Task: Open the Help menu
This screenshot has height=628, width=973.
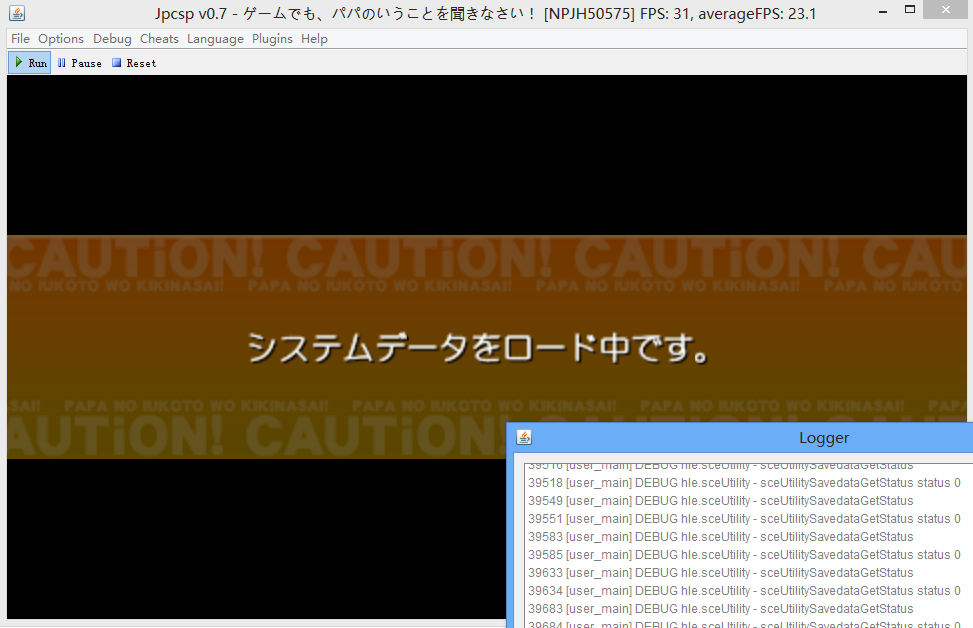Action: tap(314, 39)
